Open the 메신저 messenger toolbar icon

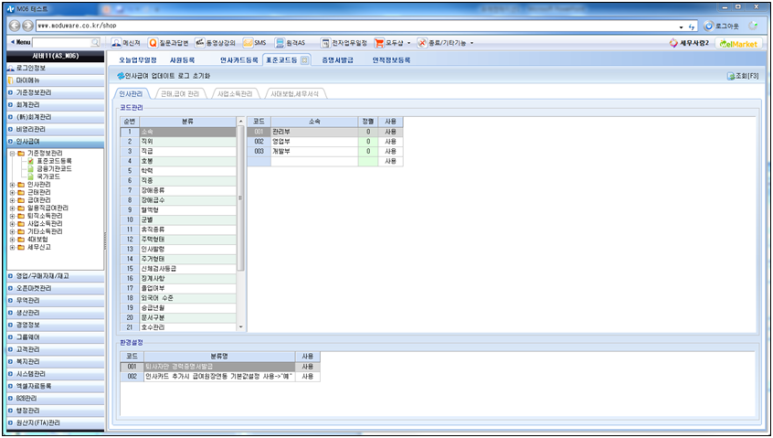[116, 43]
